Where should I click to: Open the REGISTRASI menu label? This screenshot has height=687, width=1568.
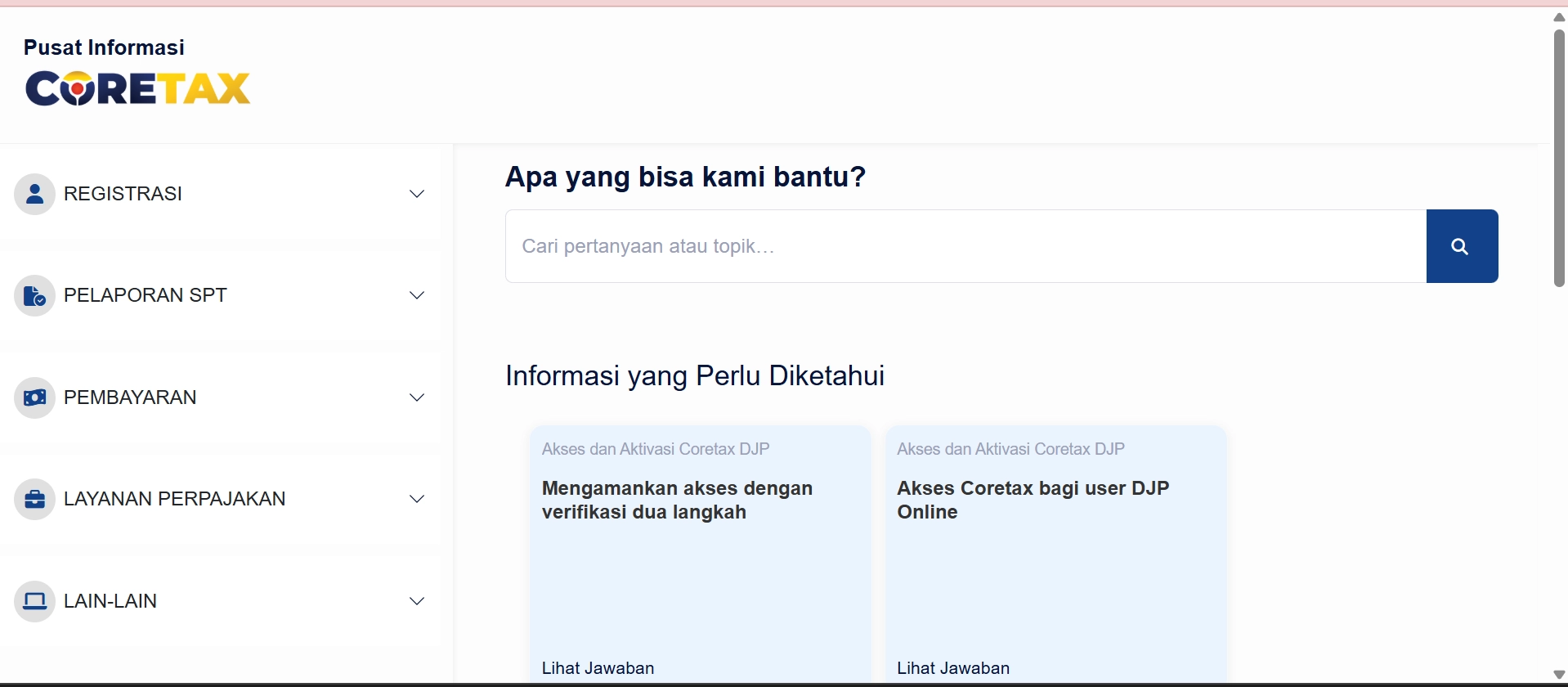click(123, 194)
